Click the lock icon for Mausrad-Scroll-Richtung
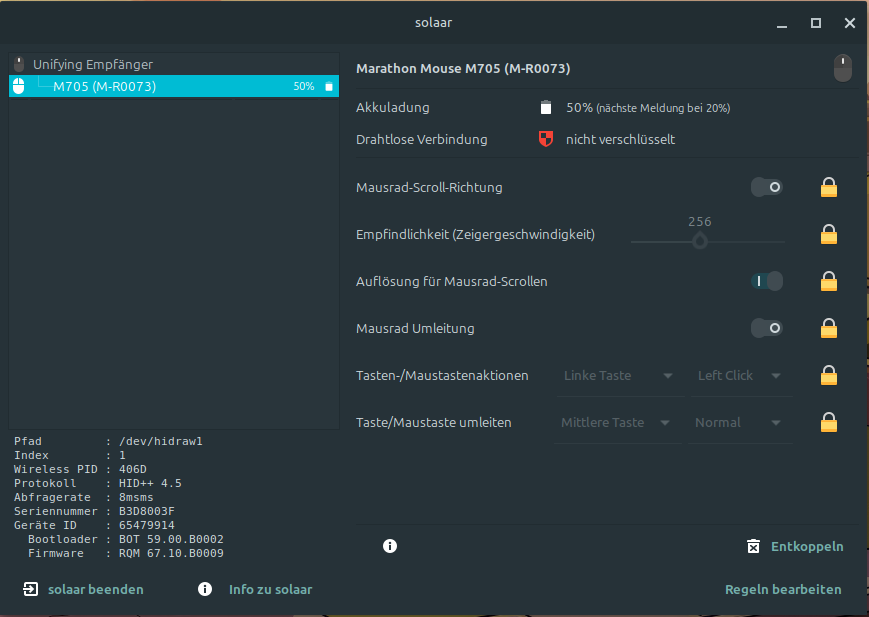Image resolution: width=869 pixels, height=617 pixels. [x=829, y=187]
